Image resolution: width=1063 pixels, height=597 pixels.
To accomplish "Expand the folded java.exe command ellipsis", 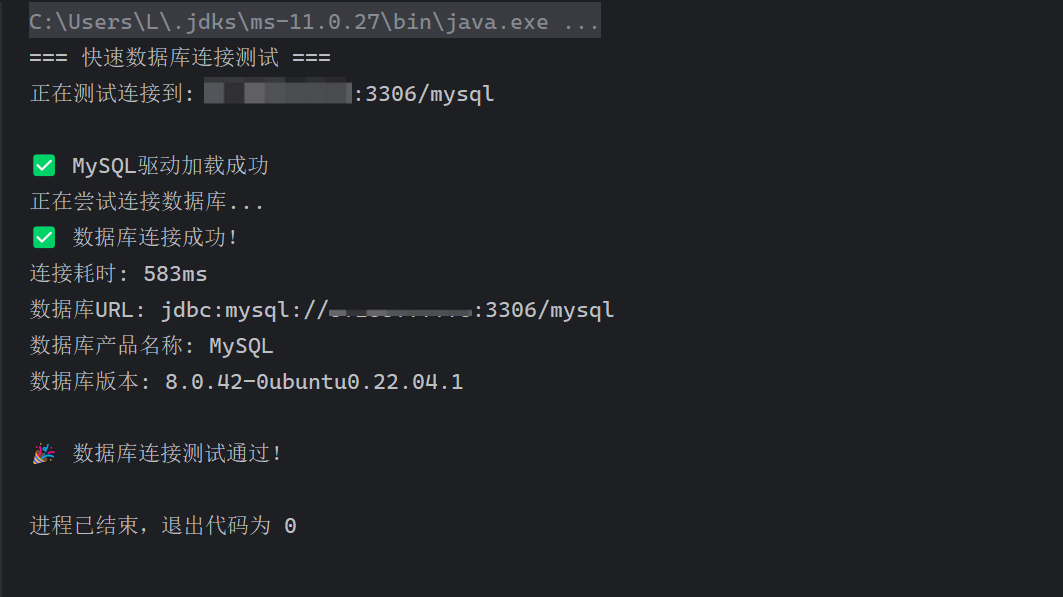I will click(581, 22).
